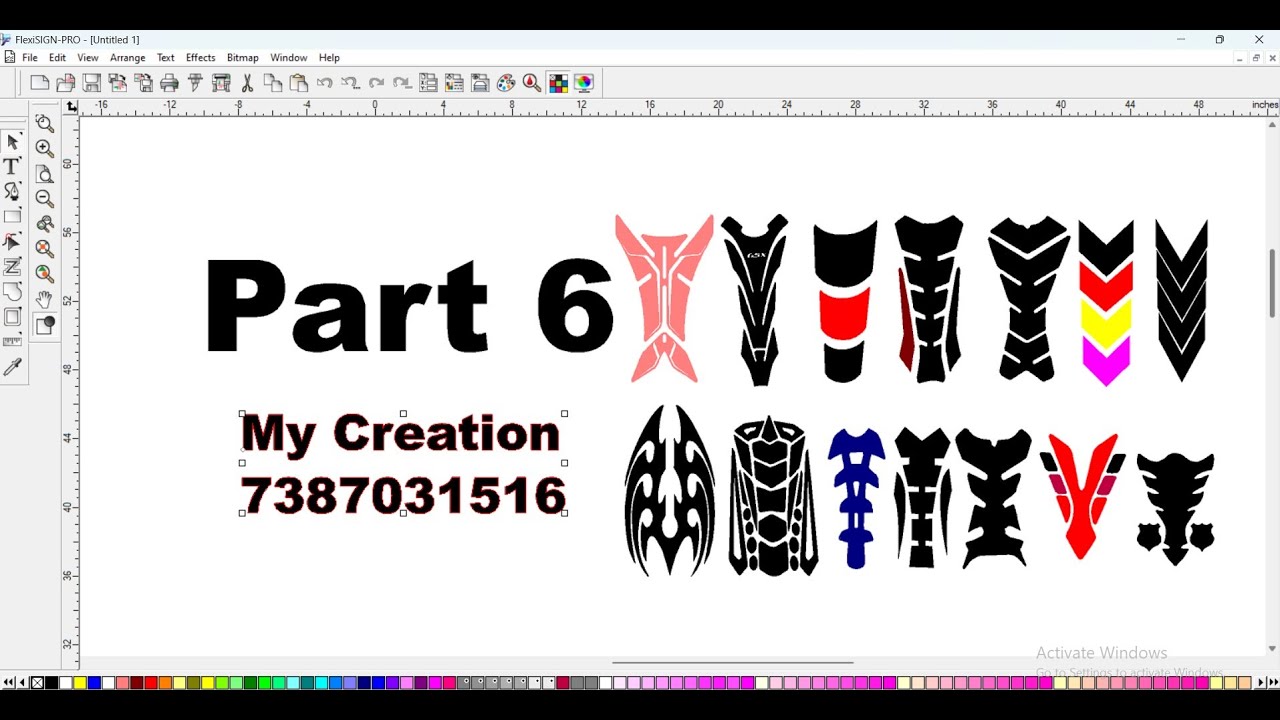Screen dimensions: 1280x720
Task: Pick the yellow swatch next to white
Action: [80, 683]
